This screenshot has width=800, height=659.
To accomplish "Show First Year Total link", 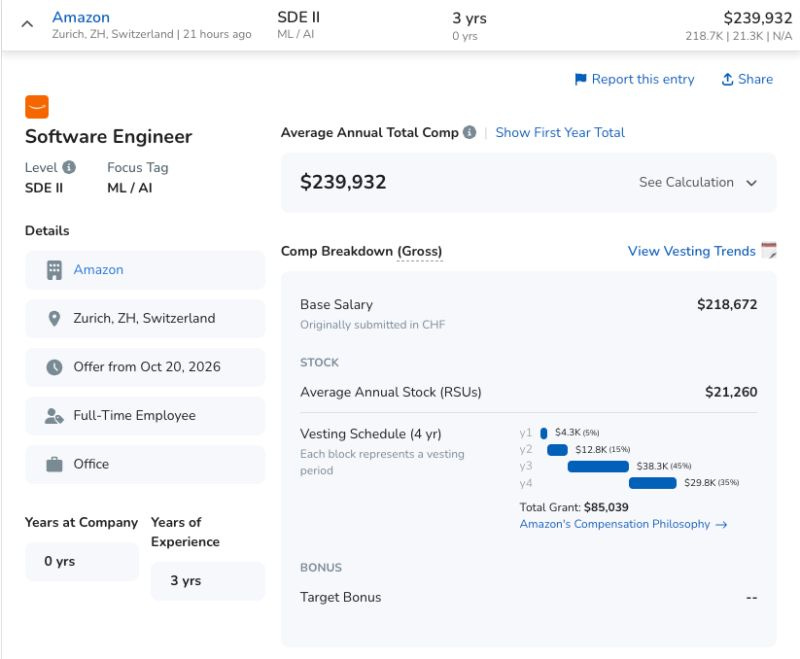I will [560, 133].
